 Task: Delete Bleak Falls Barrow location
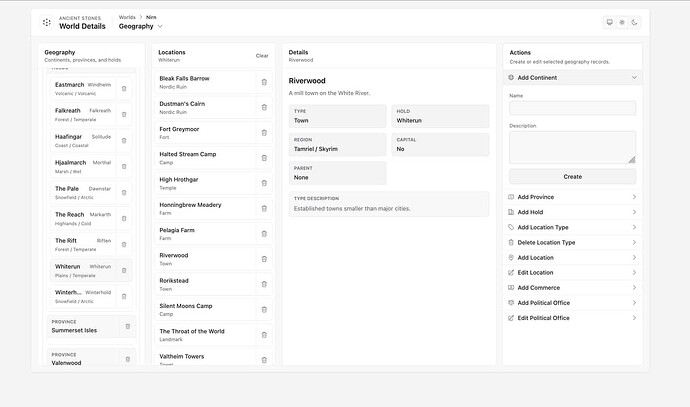[x=264, y=82]
